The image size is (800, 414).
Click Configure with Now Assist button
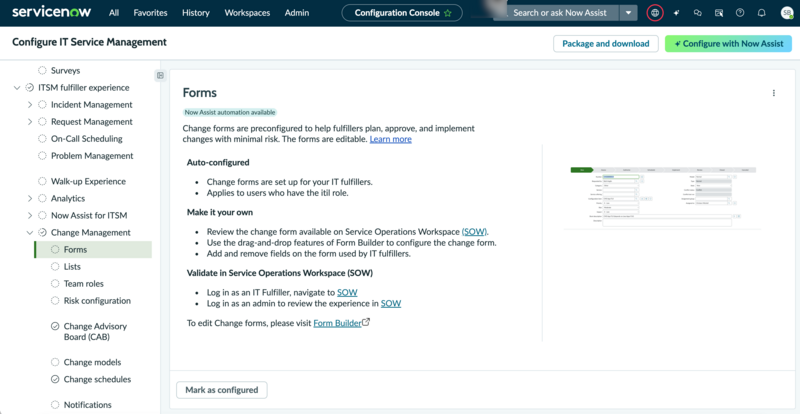coord(728,43)
